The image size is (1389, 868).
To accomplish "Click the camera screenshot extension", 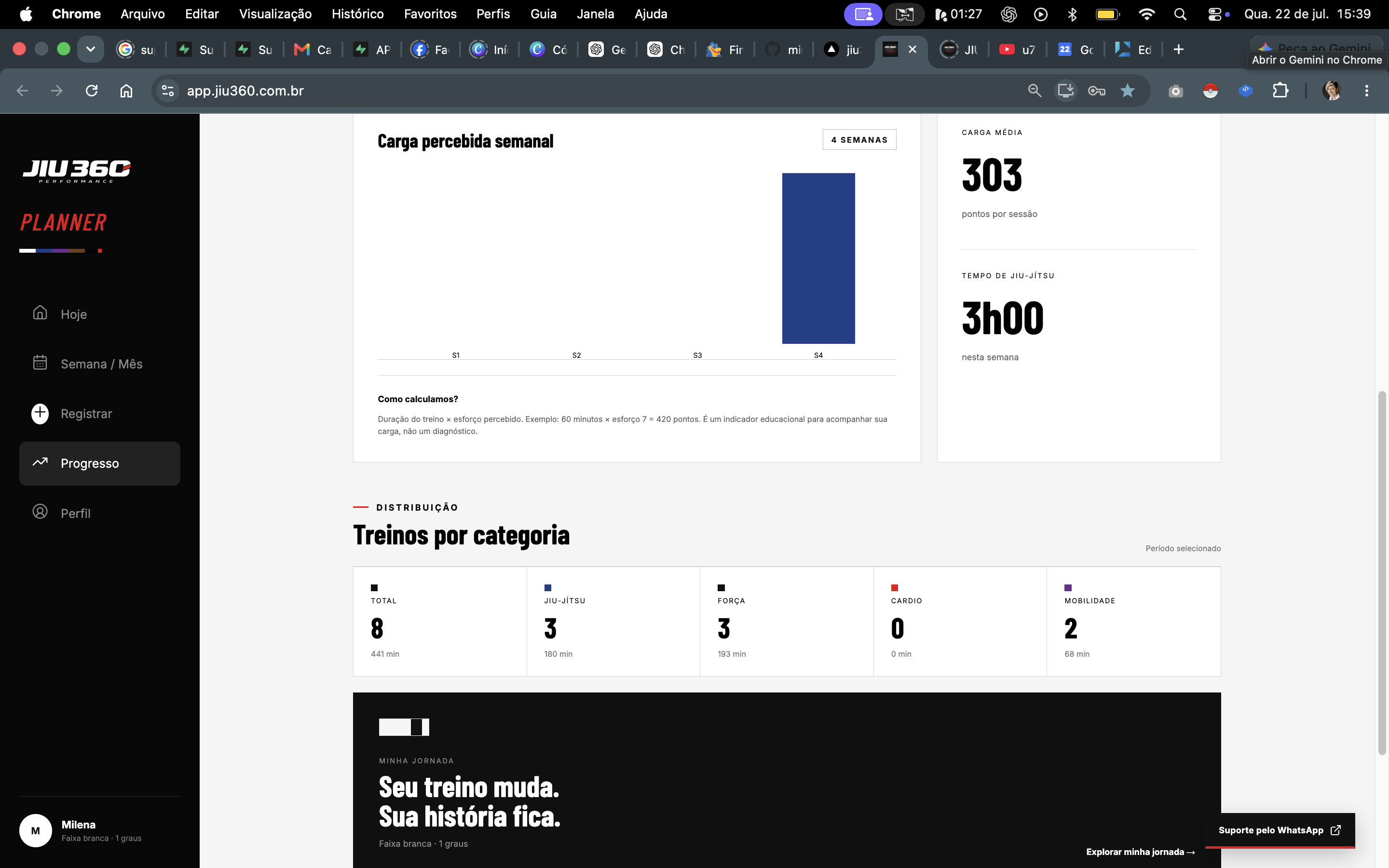I will pyautogui.click(x=1175, y=91).
